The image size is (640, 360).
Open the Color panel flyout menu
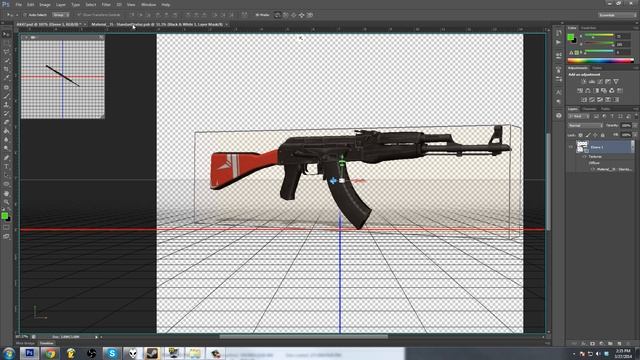(635, 28)
